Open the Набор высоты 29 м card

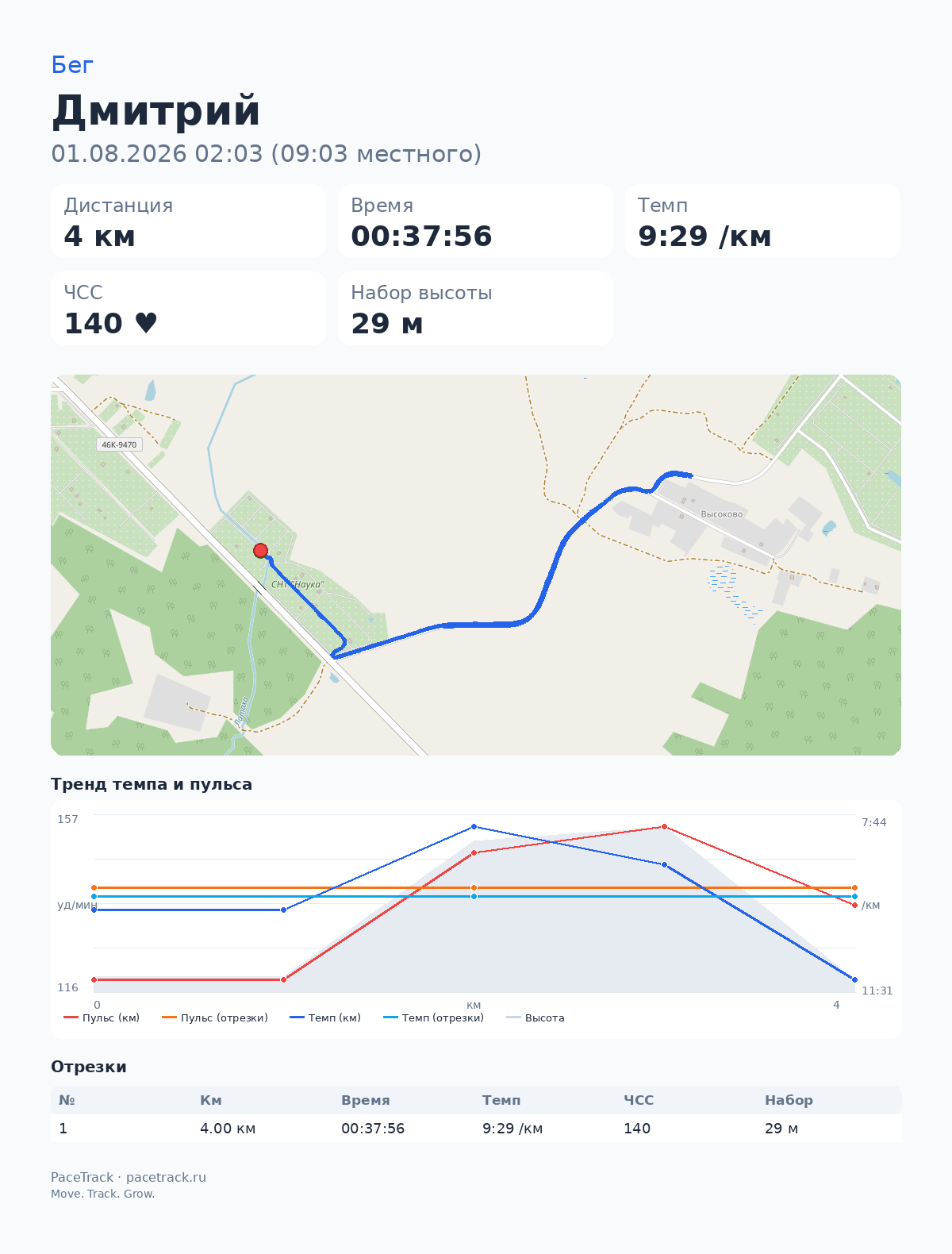pos(475,309)
